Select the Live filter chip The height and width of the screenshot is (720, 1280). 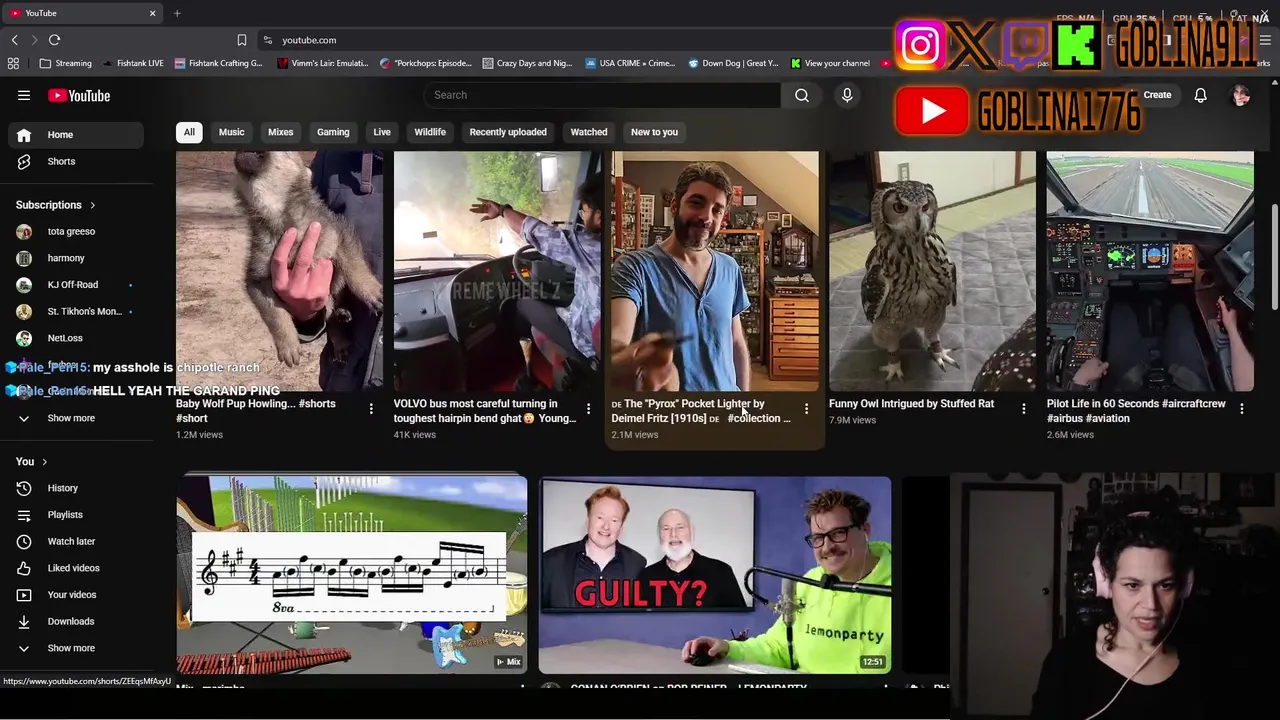coord(382,132)
